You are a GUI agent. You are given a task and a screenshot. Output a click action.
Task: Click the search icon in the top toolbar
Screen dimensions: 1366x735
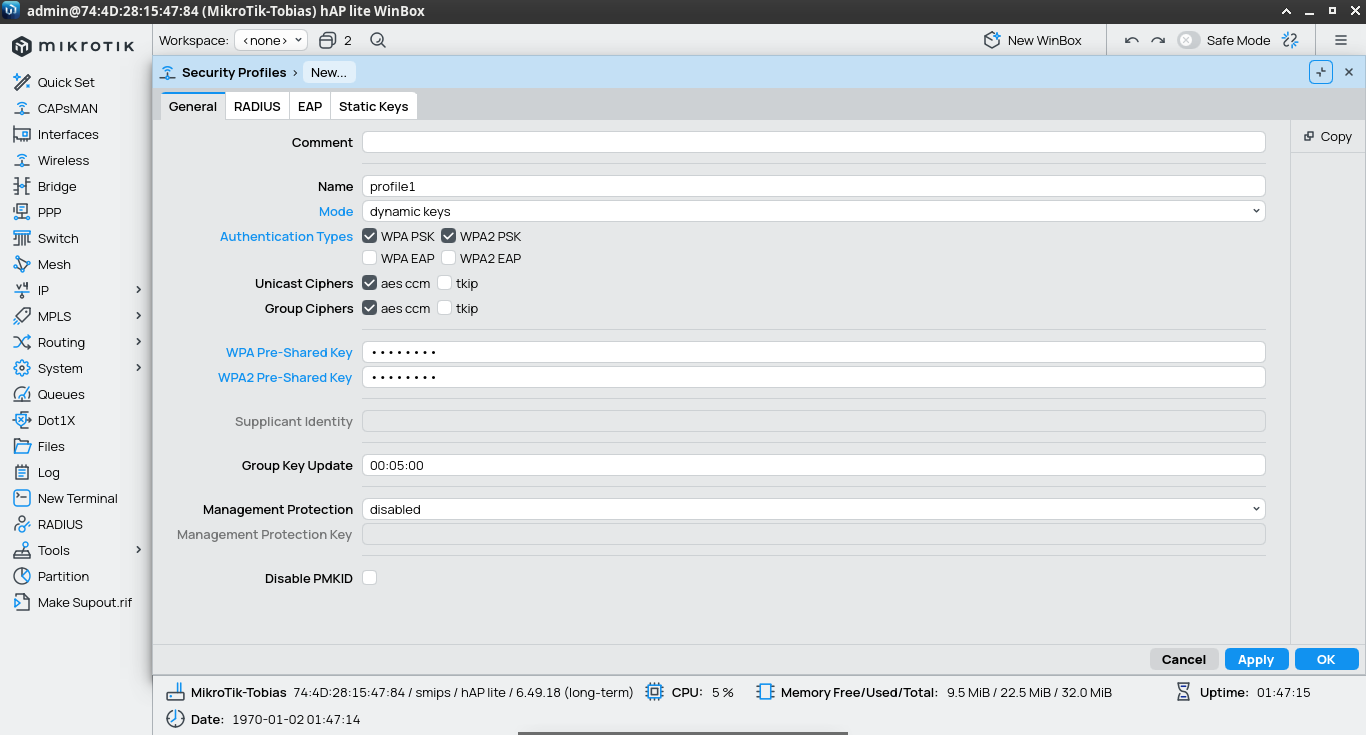pyautogui.click(x=378, y=41)
